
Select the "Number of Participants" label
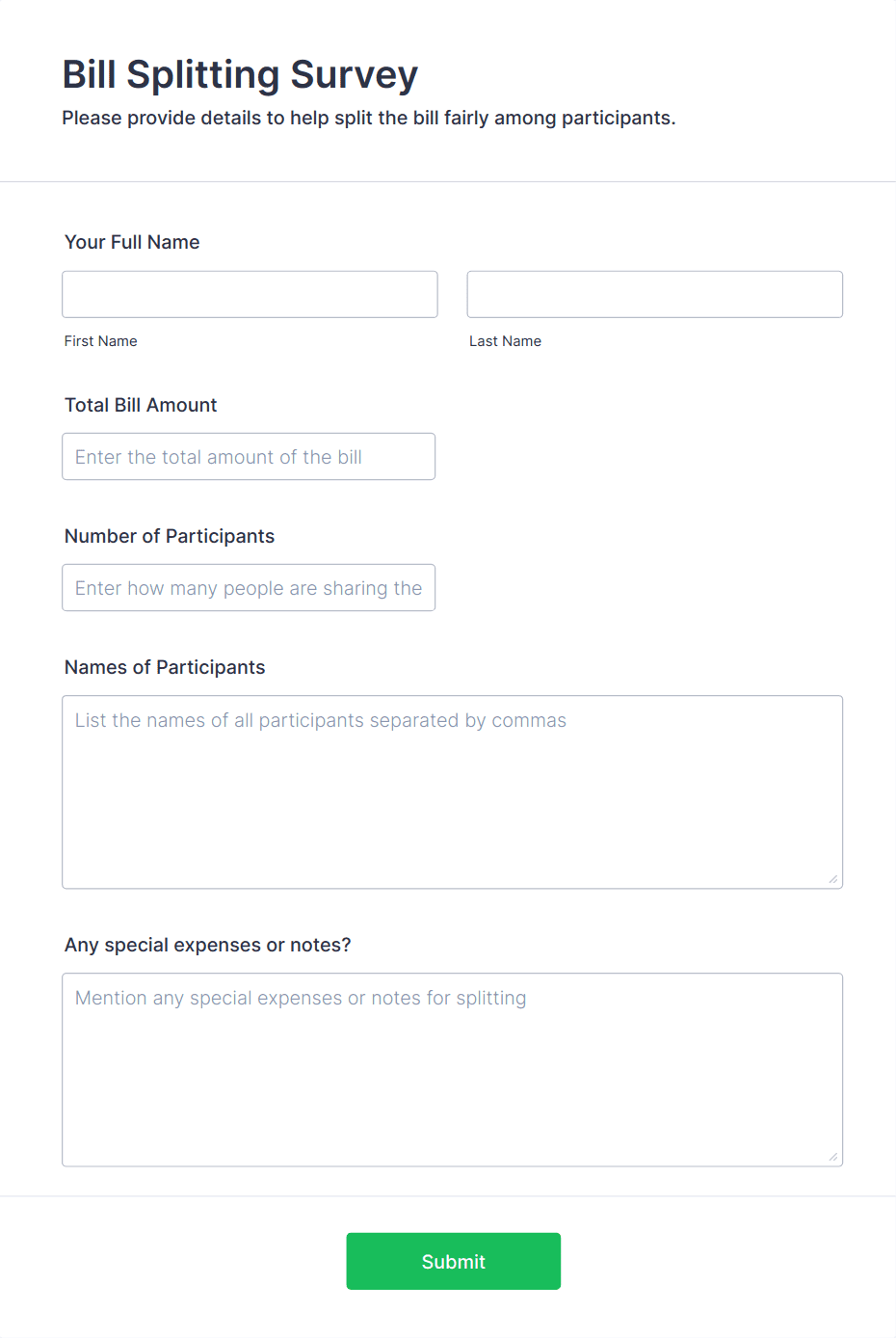tap(170, 536)
